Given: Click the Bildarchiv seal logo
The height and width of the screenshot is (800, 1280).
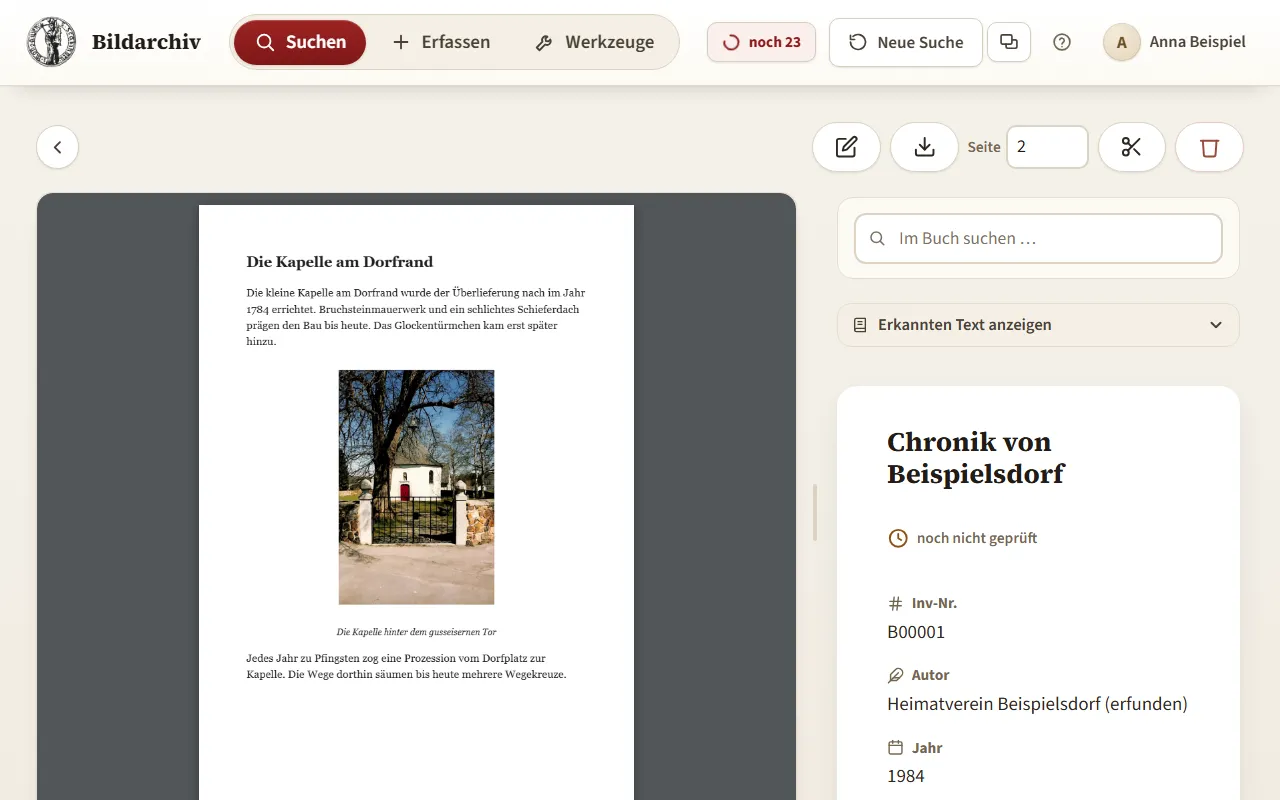Looking at the screenshot, I should [x=51, y=42].
